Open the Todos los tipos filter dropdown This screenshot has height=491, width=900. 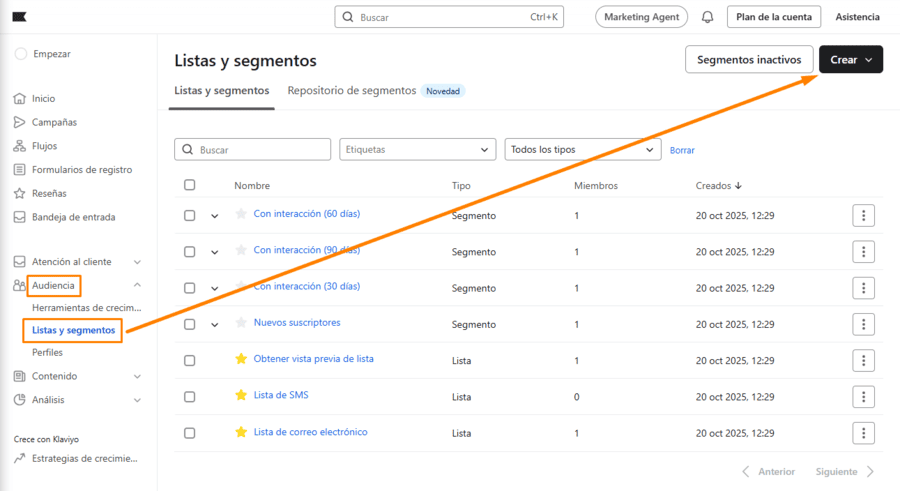pos(583,149)
